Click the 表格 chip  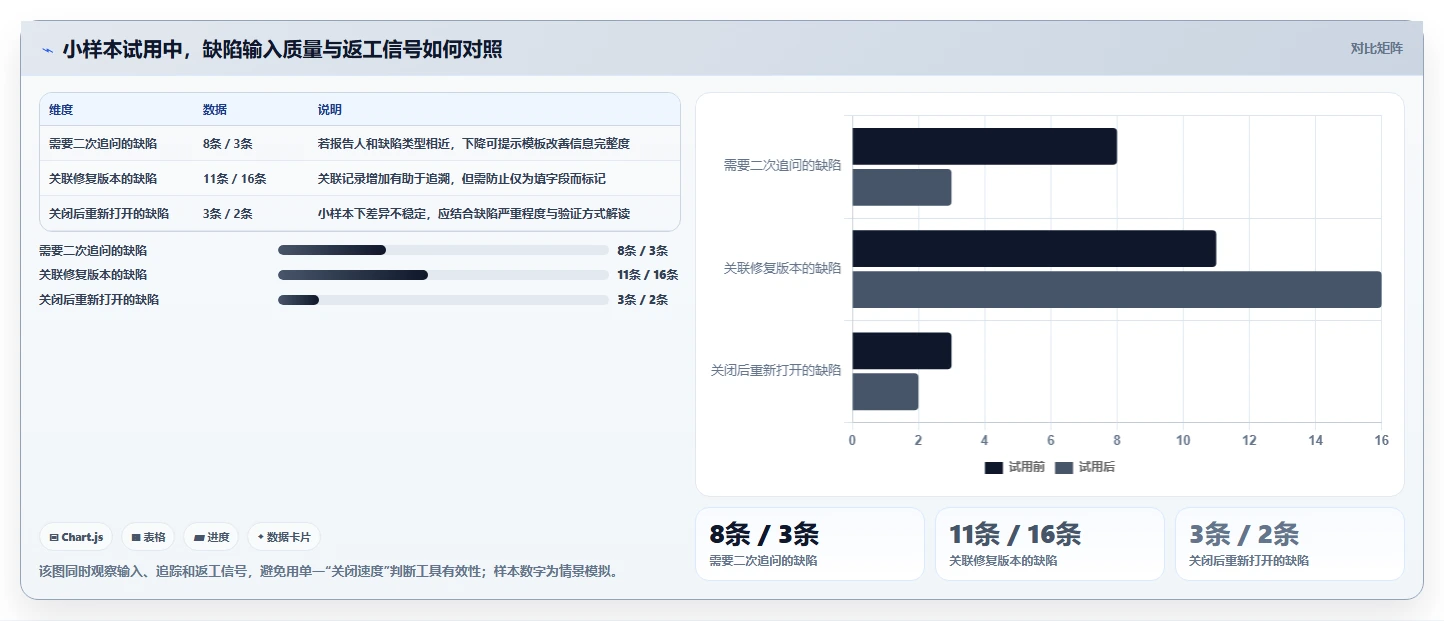click(x=148, y=537)
